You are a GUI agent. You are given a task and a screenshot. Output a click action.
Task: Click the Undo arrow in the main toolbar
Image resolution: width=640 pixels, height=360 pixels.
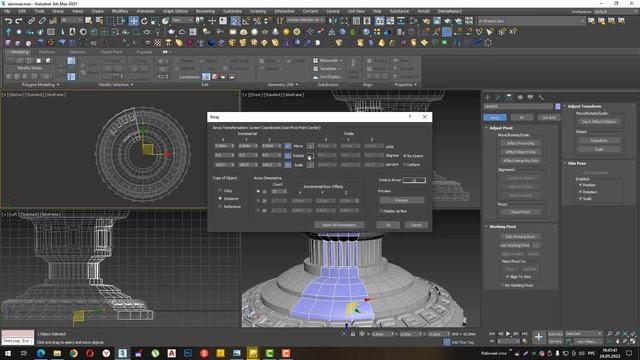click(x=8, y=21)
